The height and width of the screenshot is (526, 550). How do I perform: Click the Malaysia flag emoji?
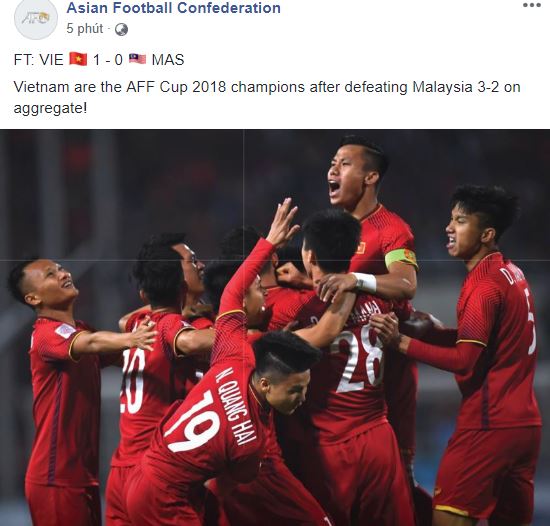[x=138, y=59]
